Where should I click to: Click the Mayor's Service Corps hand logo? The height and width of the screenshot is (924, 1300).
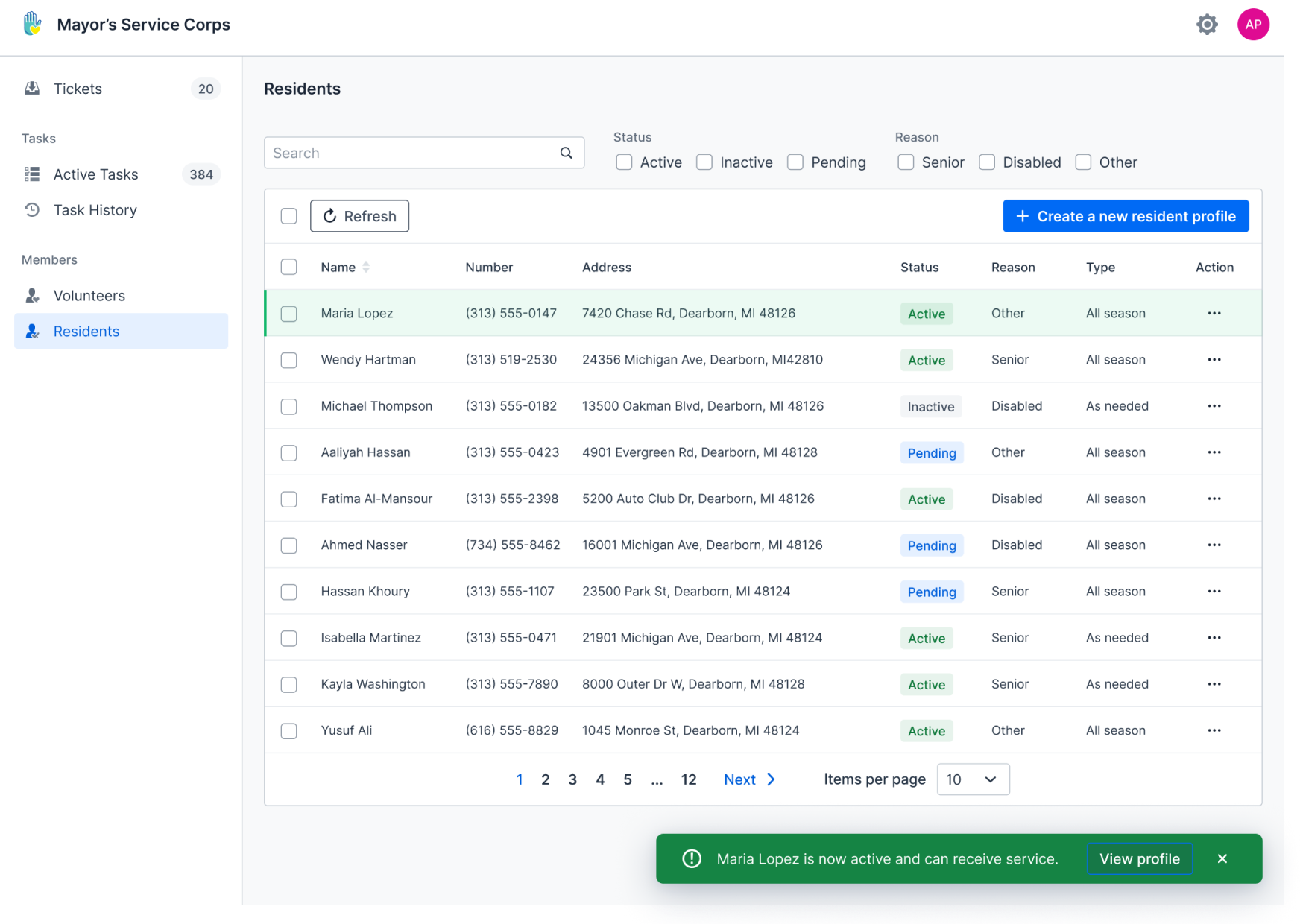(x=32, y=24)
